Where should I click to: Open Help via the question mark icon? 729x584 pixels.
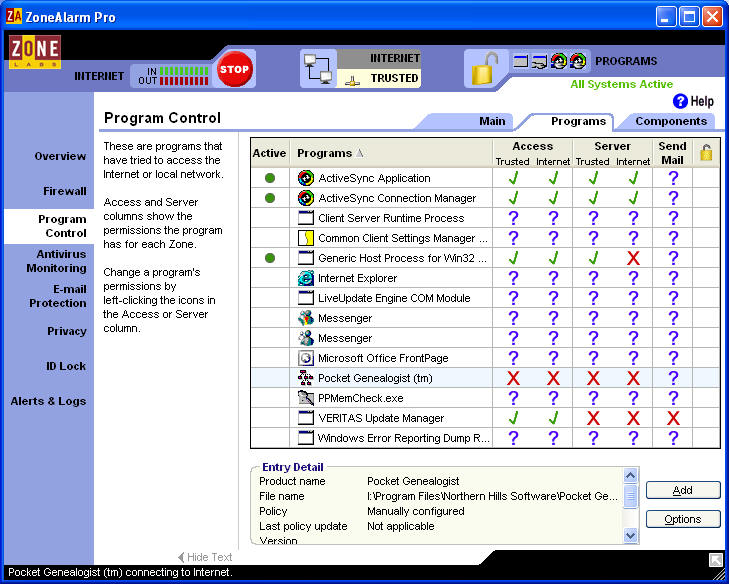click(x=681, y=101)
